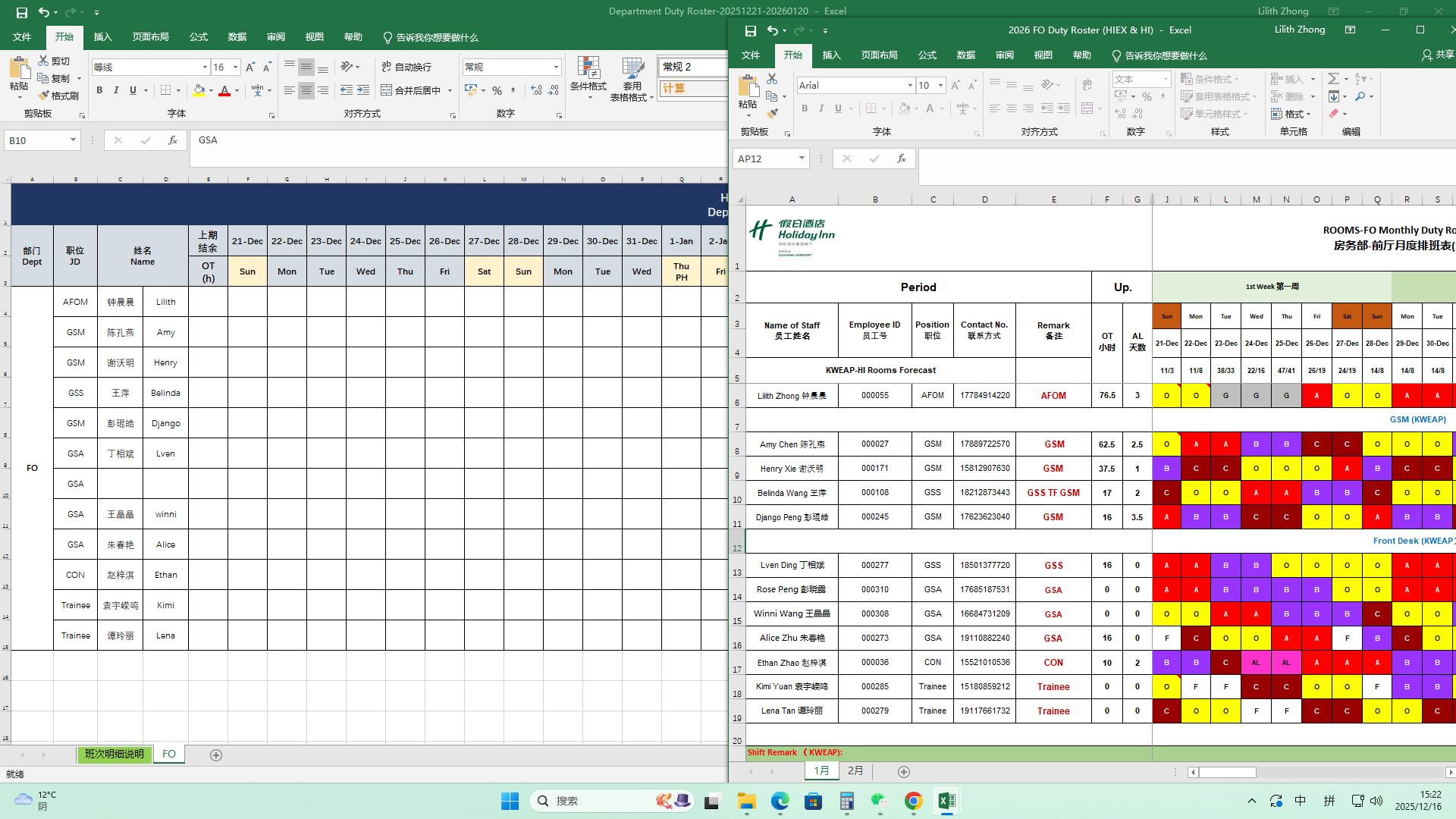Open the 插入 ribbon tab in left window

[102, 37]
